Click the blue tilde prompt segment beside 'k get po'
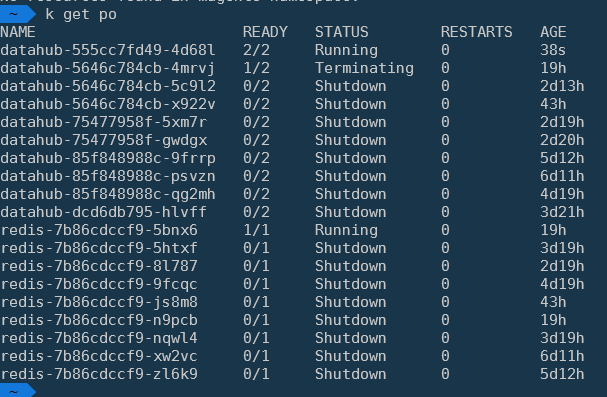 click(17, 14)
